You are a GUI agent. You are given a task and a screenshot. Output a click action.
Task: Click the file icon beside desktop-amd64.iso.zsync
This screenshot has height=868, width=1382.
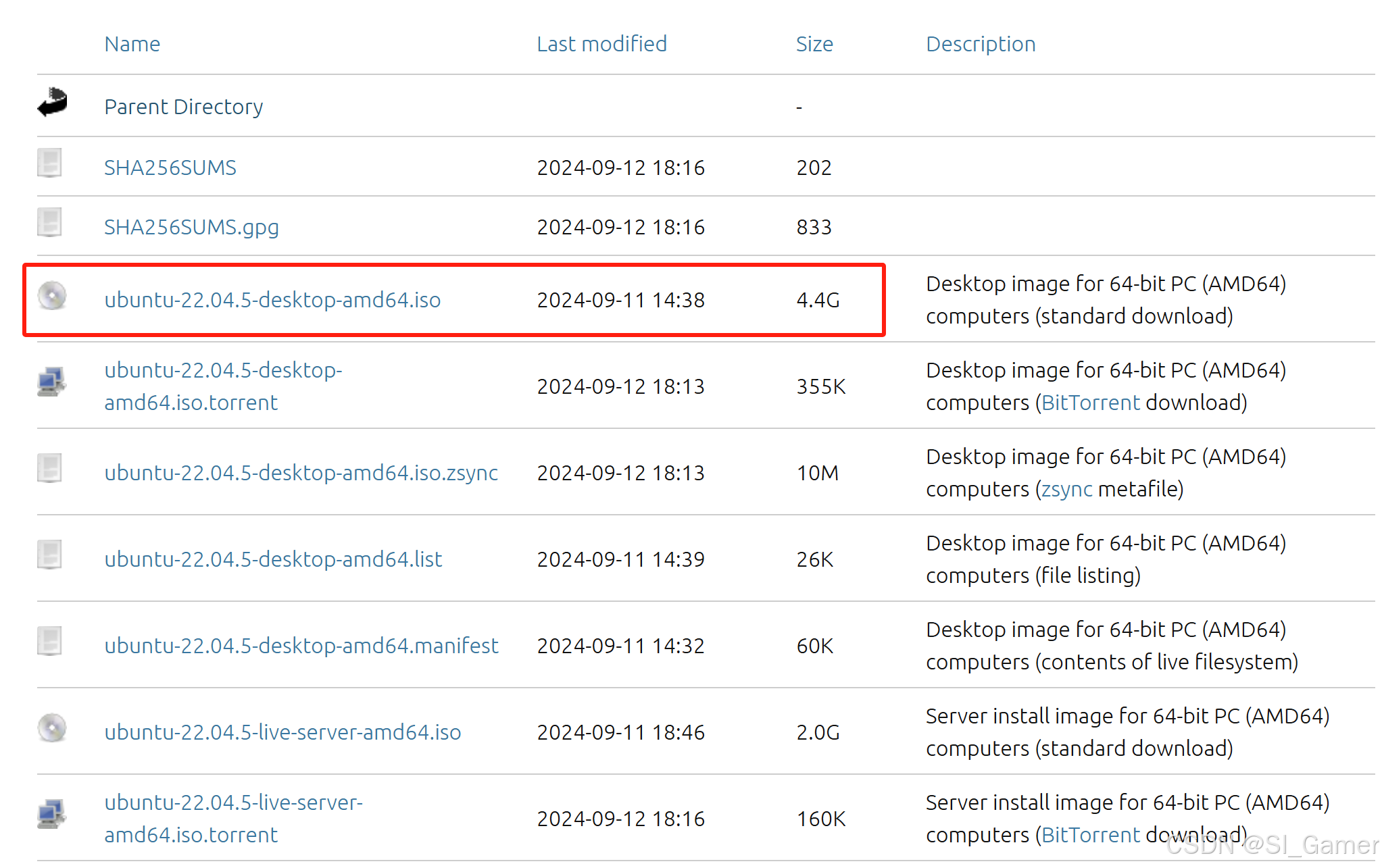coord(49,468)
